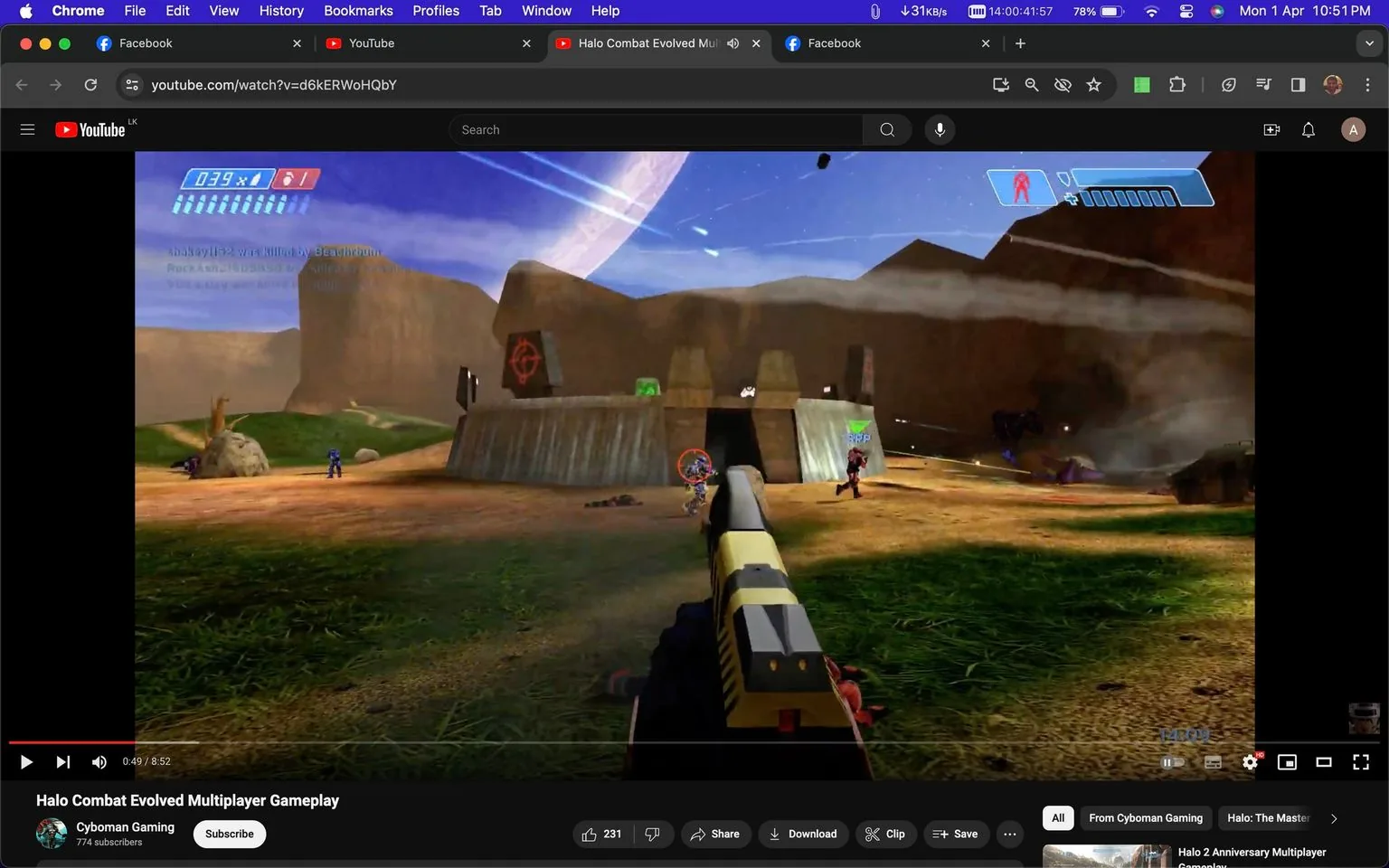The width and height of the screenshot is (1389, 868).
Task: Open the Chrome extensions puzzle icon
Action: click(x=1176, y=84)
